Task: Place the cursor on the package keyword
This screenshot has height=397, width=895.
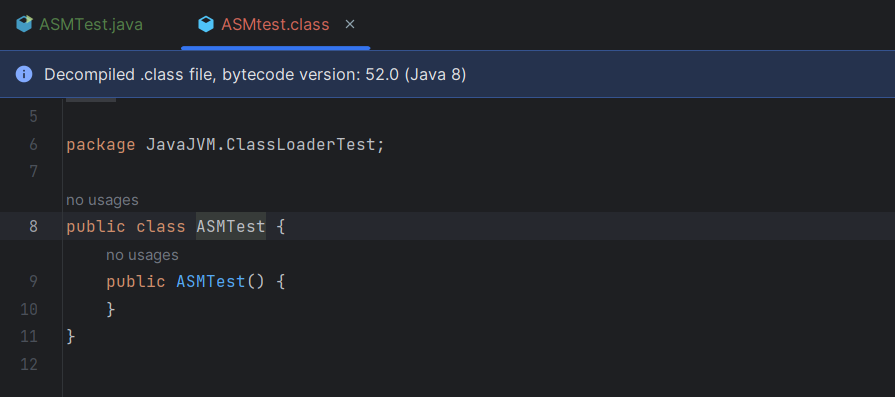Action: point(100,145)
